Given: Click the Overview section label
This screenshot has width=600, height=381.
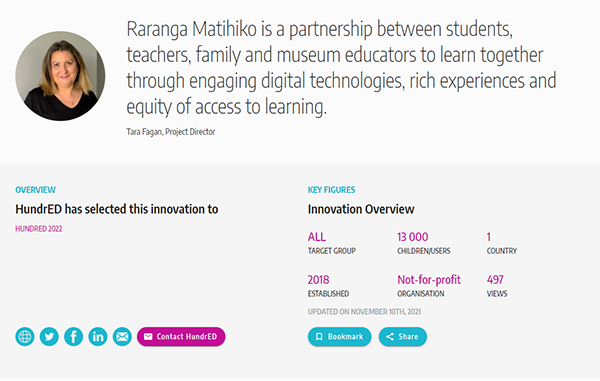Looking at the screenshot, I should tap(35, 190).
